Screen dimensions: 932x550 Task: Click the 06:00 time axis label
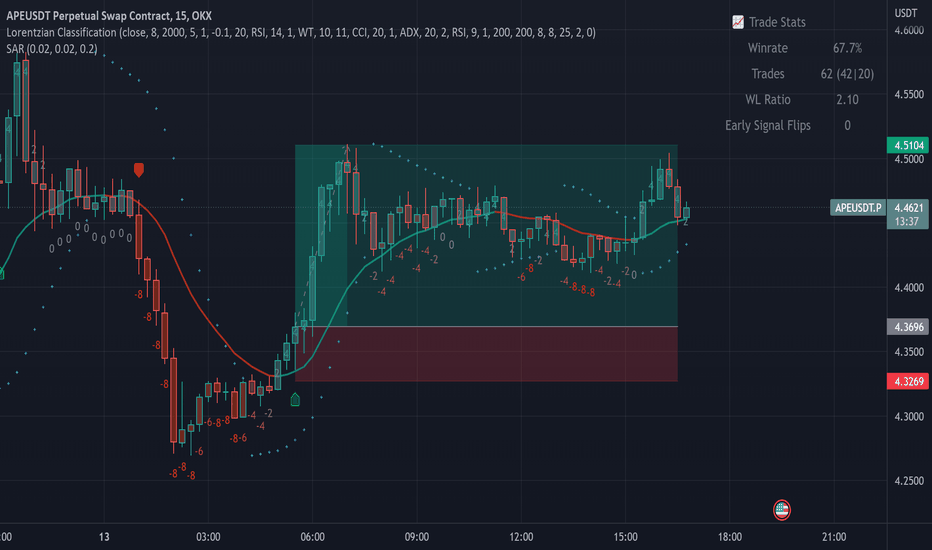313,537
